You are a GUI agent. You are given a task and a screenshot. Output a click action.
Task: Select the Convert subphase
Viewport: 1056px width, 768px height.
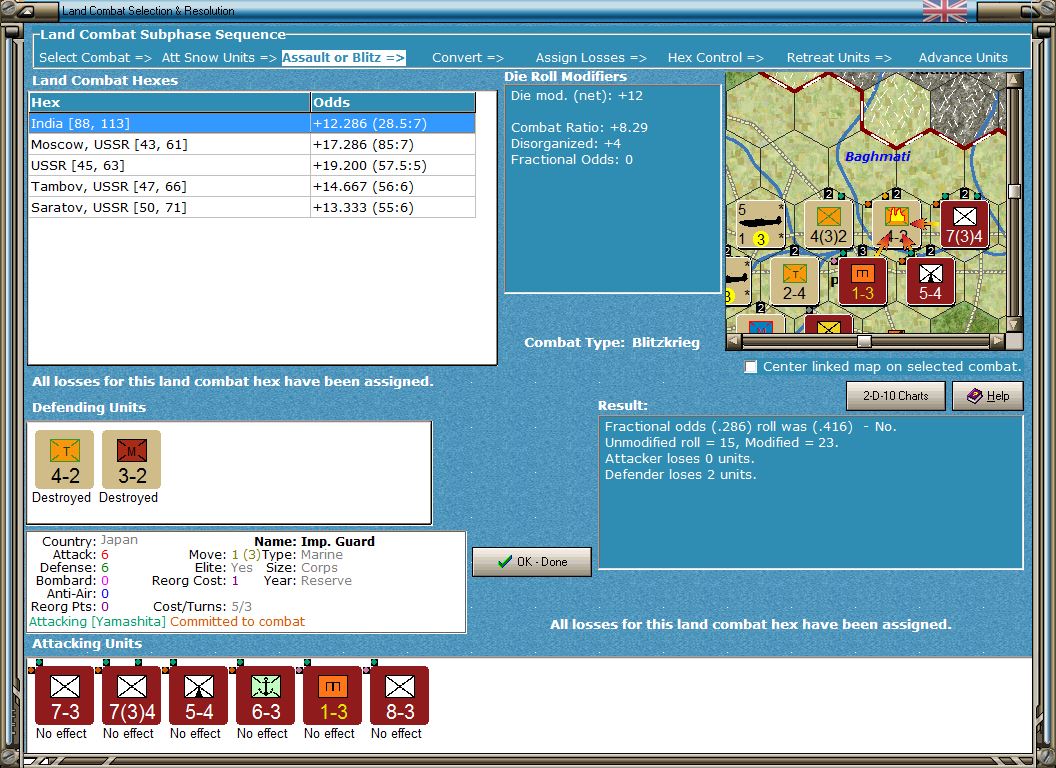tap(468, 58)
